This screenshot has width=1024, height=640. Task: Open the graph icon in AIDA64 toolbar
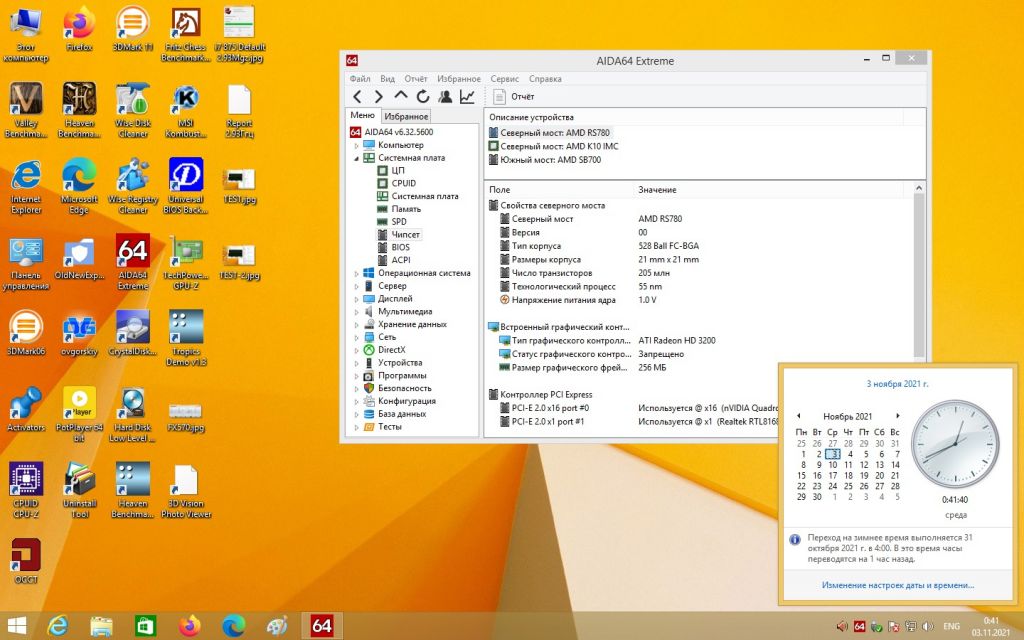click(468, 97)
